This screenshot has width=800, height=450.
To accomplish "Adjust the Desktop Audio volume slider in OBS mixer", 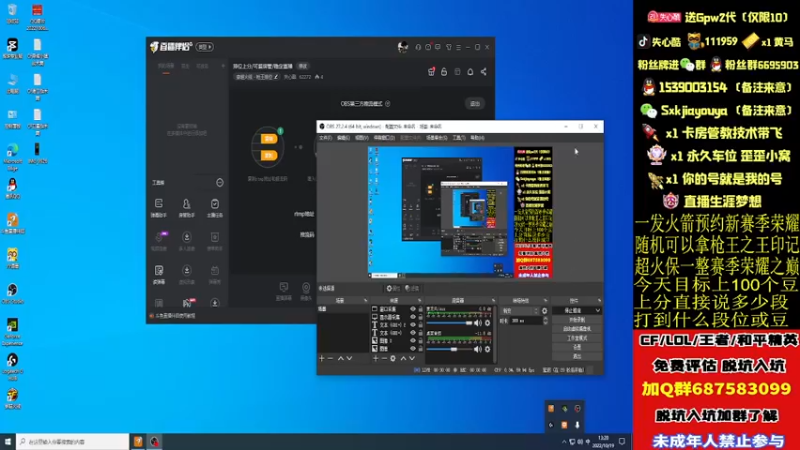I will point(450,349).
